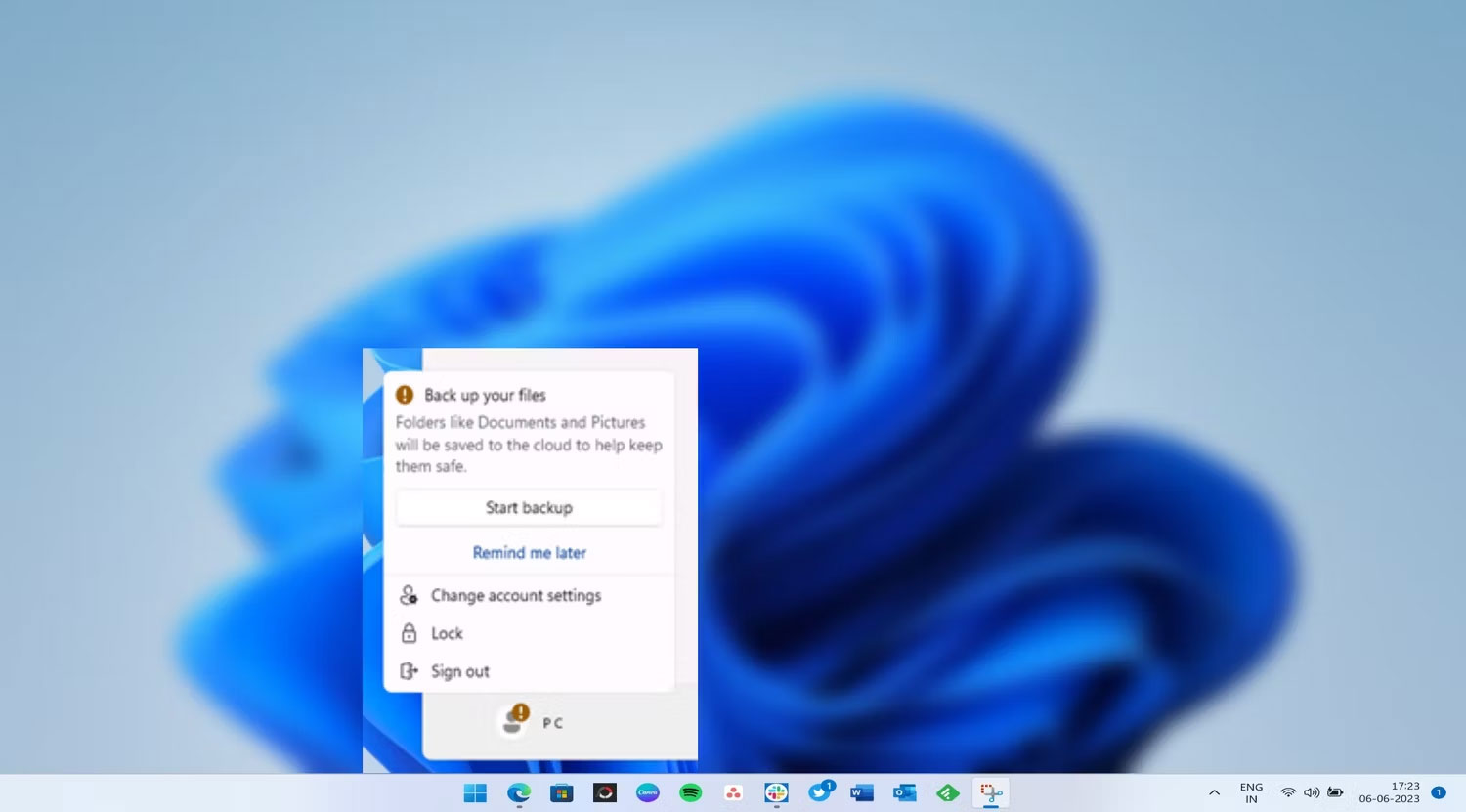
Task: Open Twitter with its notification badge
Action: pyautogui.click(x=818, y=792)
